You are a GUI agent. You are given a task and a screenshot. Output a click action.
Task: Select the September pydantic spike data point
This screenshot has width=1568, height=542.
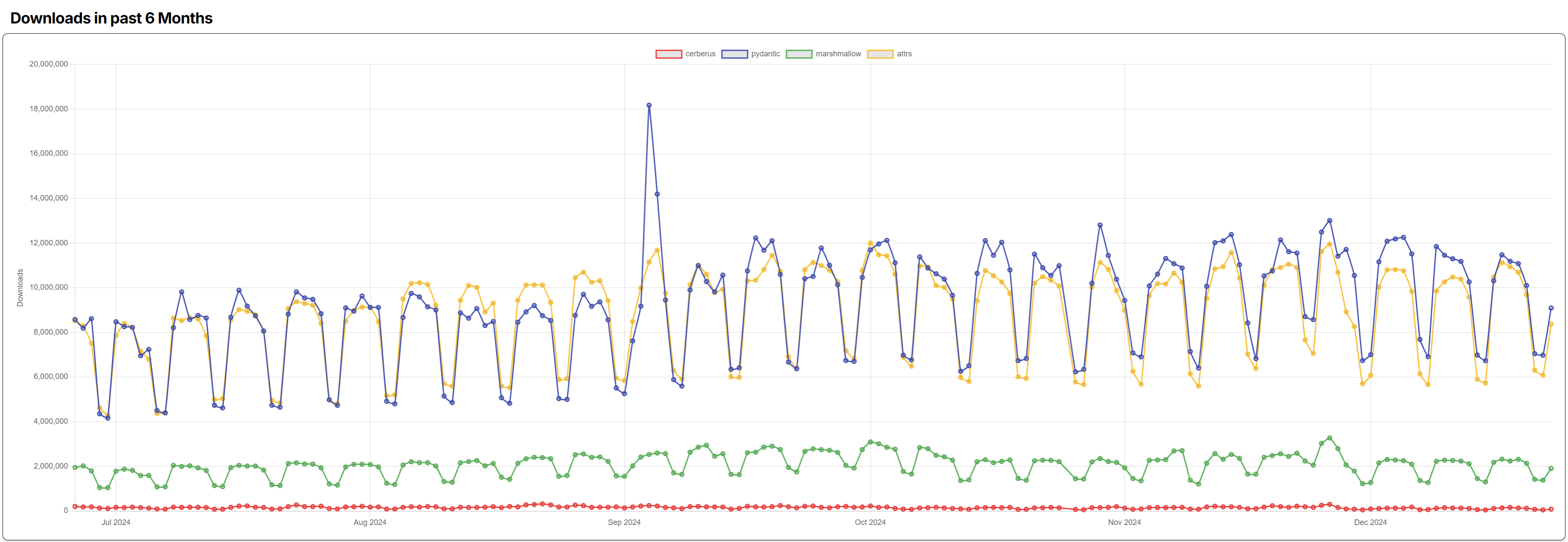[648, 105]
